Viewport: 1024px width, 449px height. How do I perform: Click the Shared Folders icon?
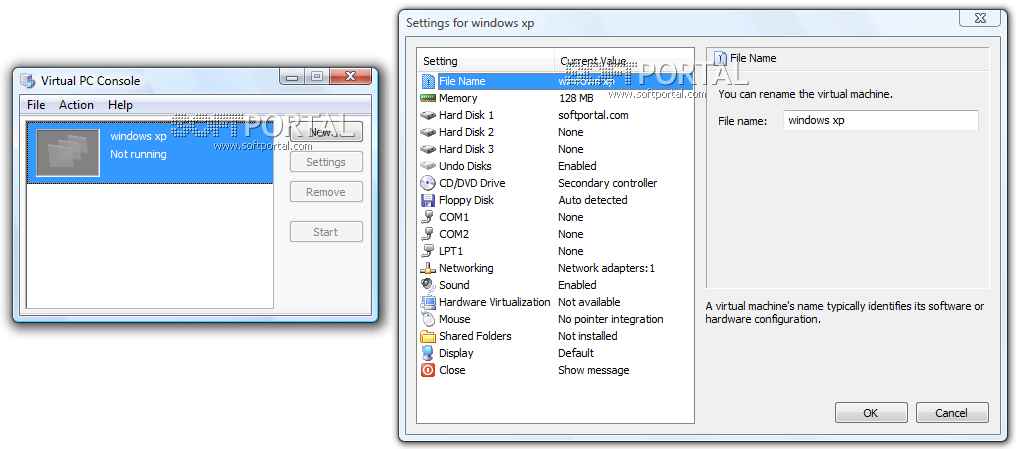pyautogui.click(x=428, y=337)
